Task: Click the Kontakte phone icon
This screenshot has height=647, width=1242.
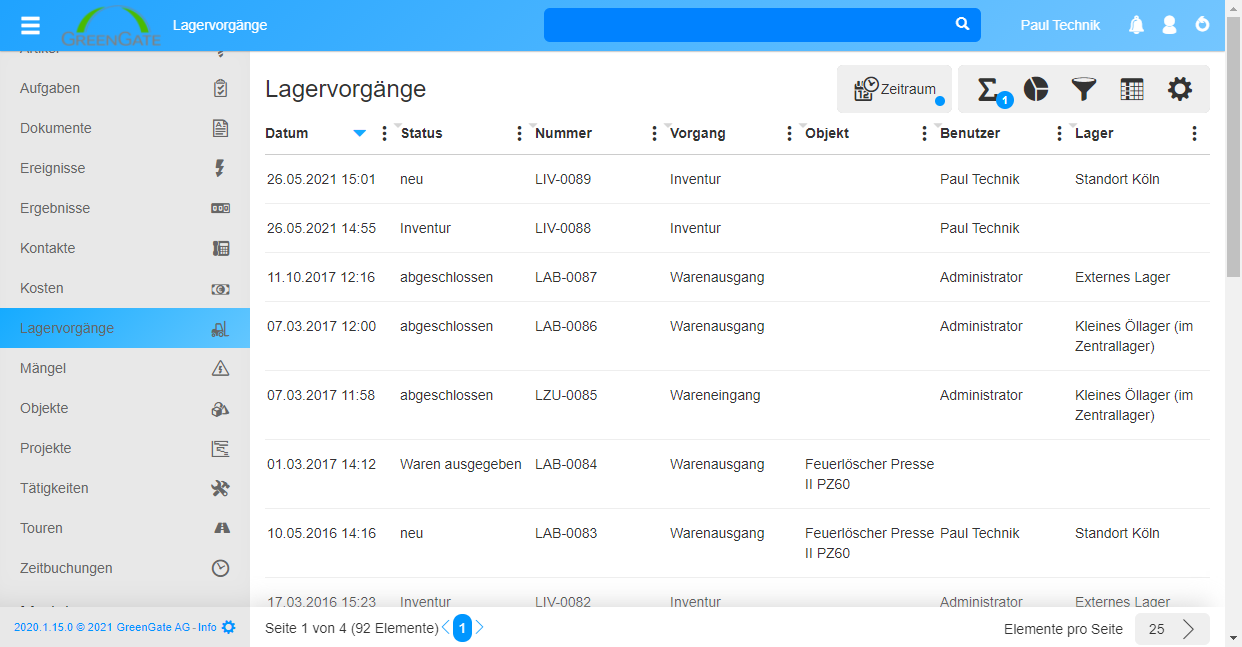Action: point(221,248)
